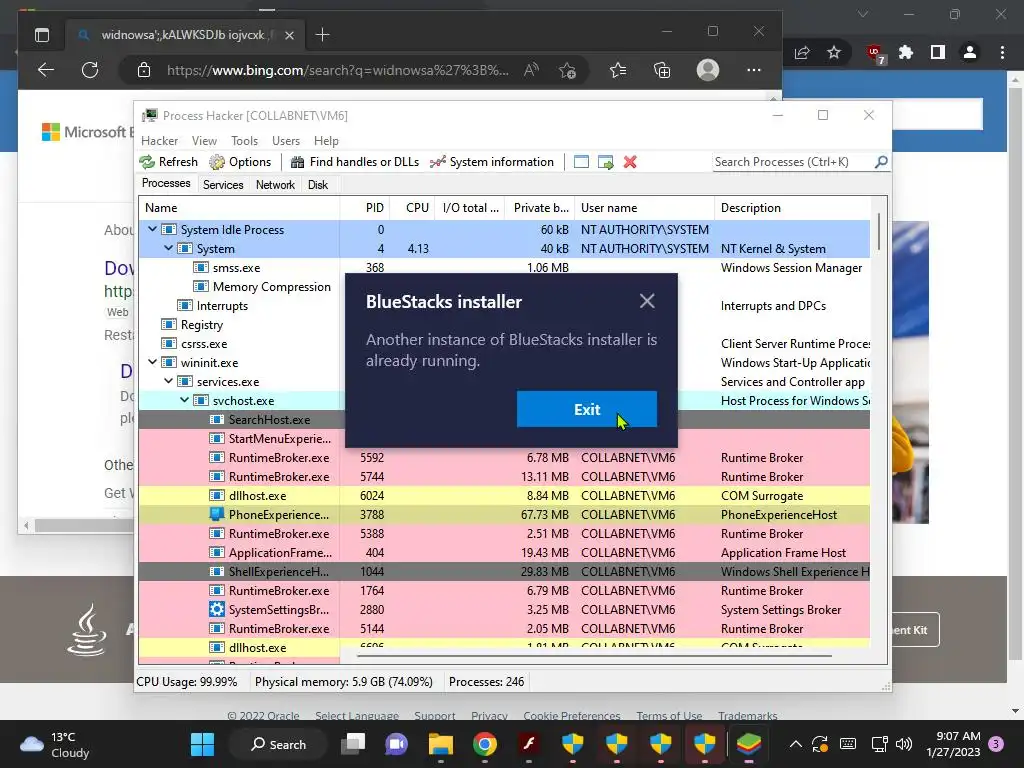Sort by the PID column header
1024x768 pixels.
click(x=365, y=208)
